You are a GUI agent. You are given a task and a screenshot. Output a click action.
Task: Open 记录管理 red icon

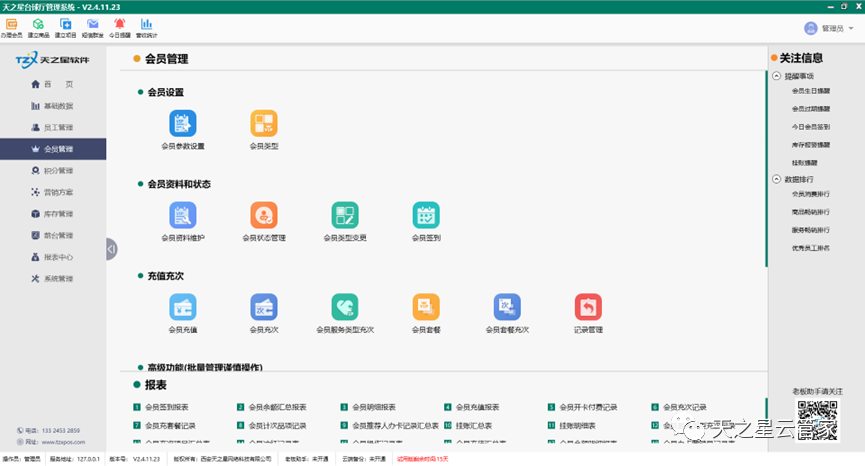pyautogui.click(x=588, y=307)
